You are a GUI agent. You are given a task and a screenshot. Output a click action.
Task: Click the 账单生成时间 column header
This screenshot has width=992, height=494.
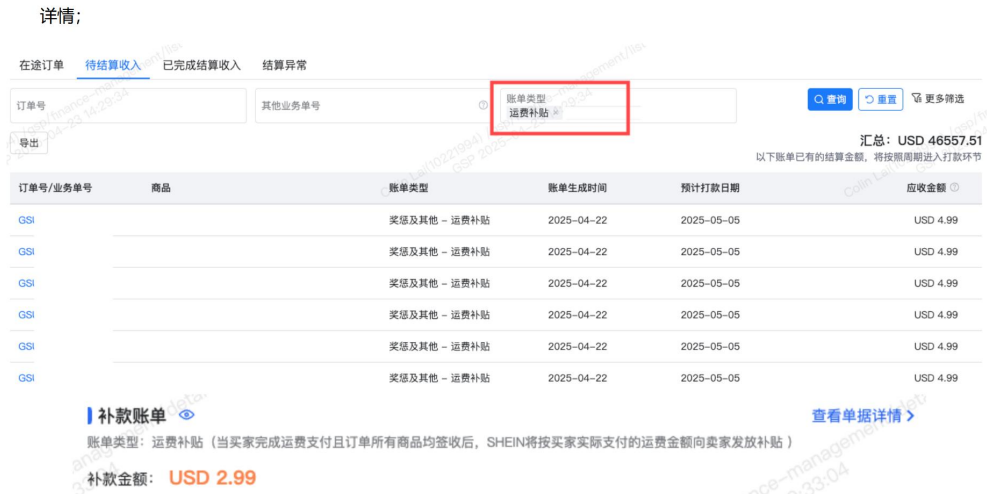pyautogui.click(x=577, y=188)
